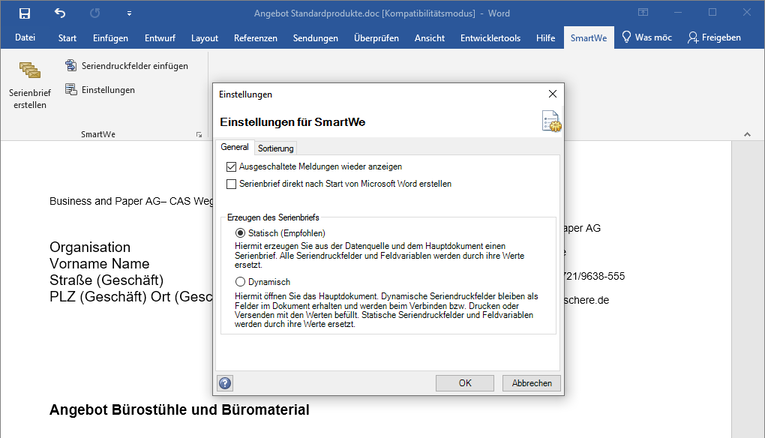
Task: Click the Undo arrow icon
Action: click(60, 13)
